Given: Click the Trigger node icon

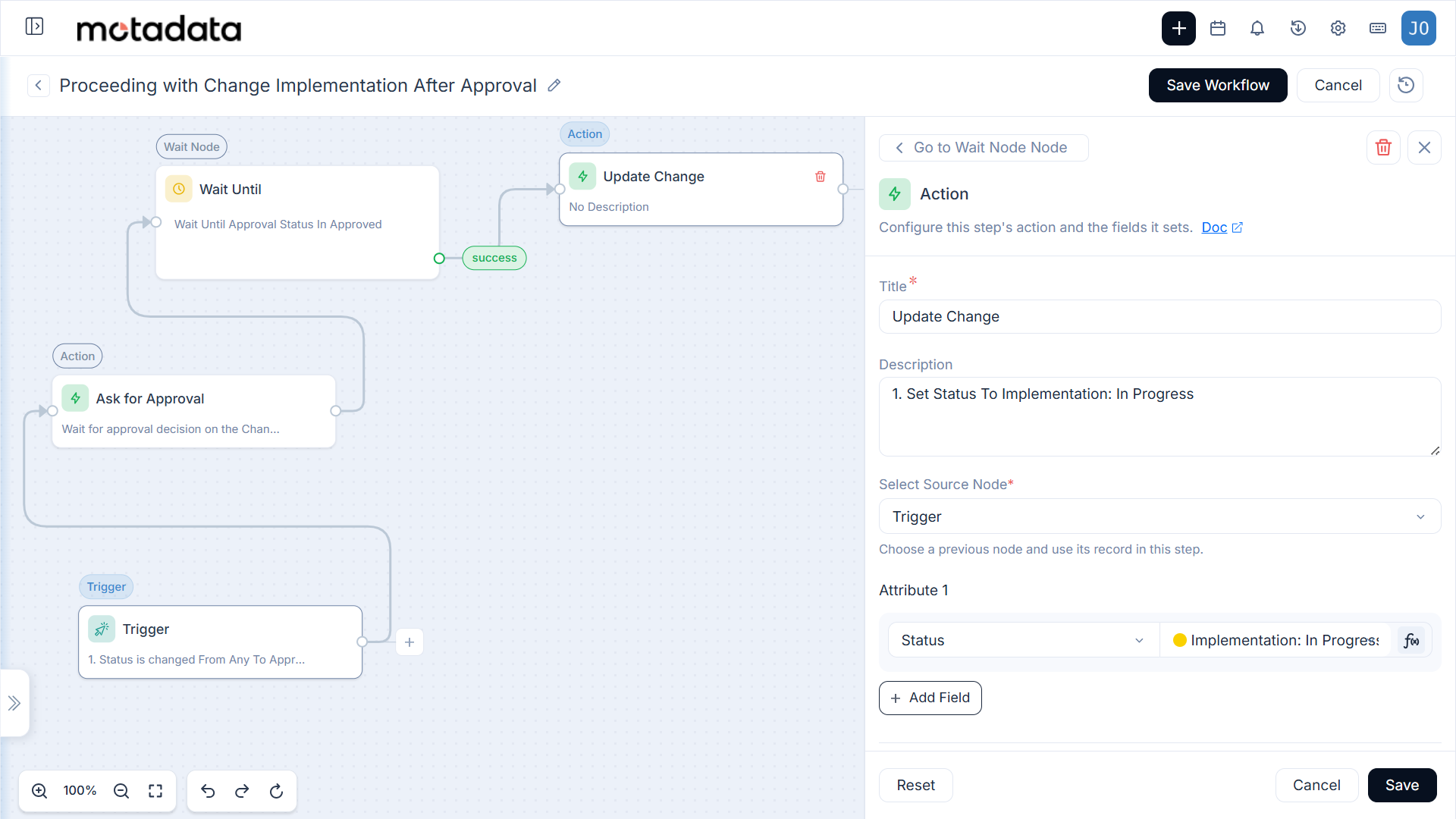Looking at the screenshot, I should [102, 629].
